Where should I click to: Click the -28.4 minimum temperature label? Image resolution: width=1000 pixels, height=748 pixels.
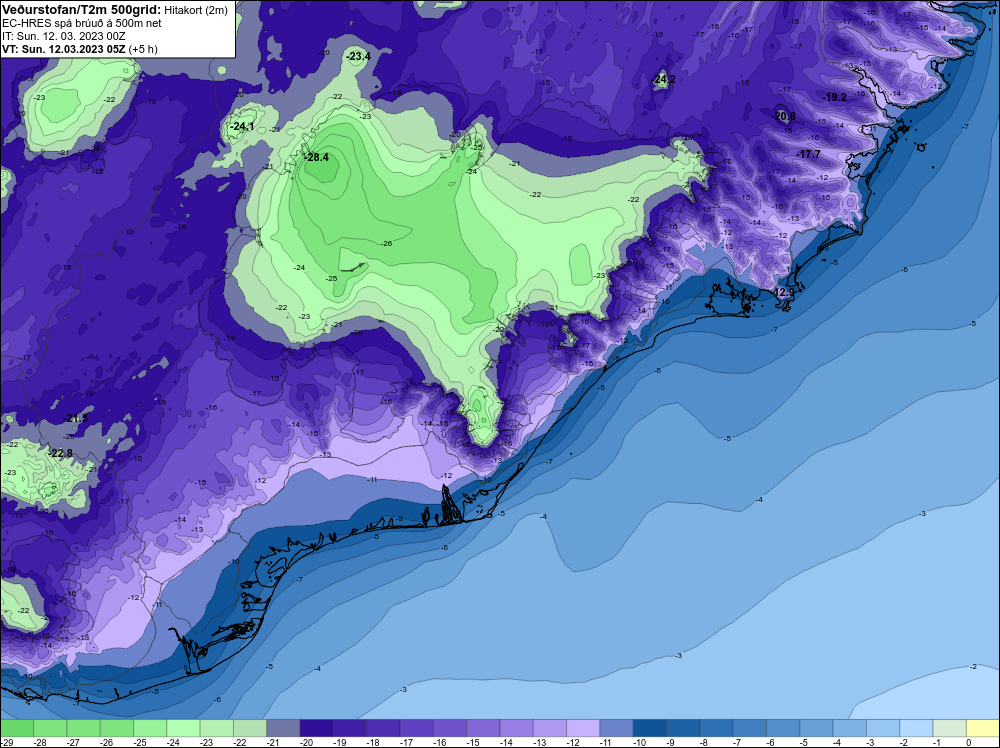tap(316, 157)
